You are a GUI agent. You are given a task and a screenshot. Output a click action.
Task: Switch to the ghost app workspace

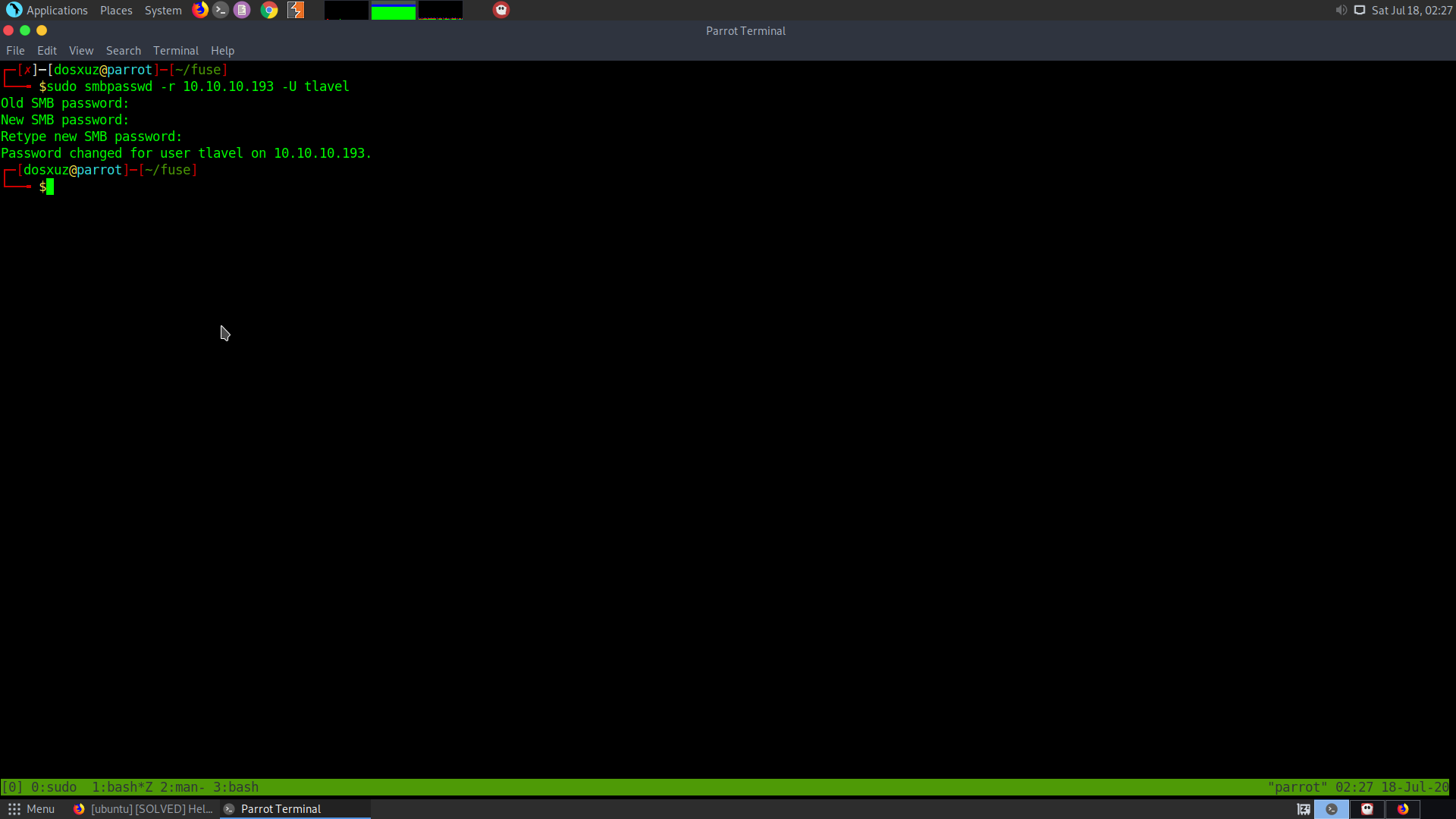pos(1367,809)
